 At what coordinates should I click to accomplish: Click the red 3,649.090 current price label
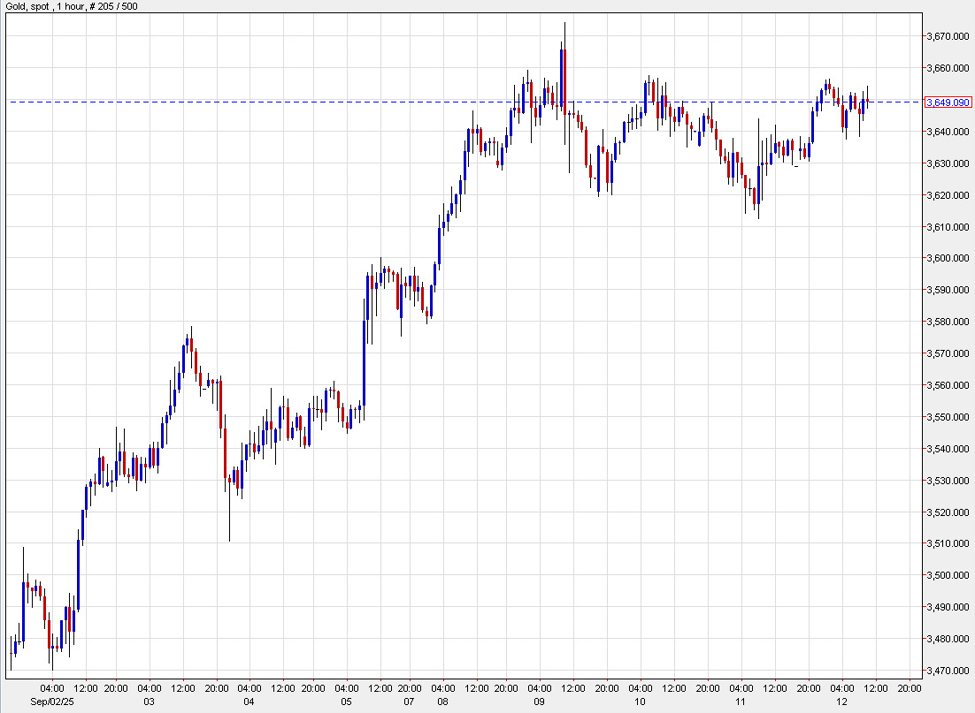pyautogui.click(x=948, y=103)
